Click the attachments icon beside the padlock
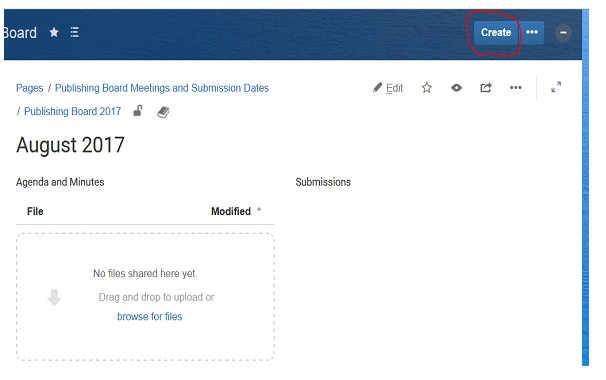This screenshot has height=380, width=606. pyautogui.click(x=163, y=112)
